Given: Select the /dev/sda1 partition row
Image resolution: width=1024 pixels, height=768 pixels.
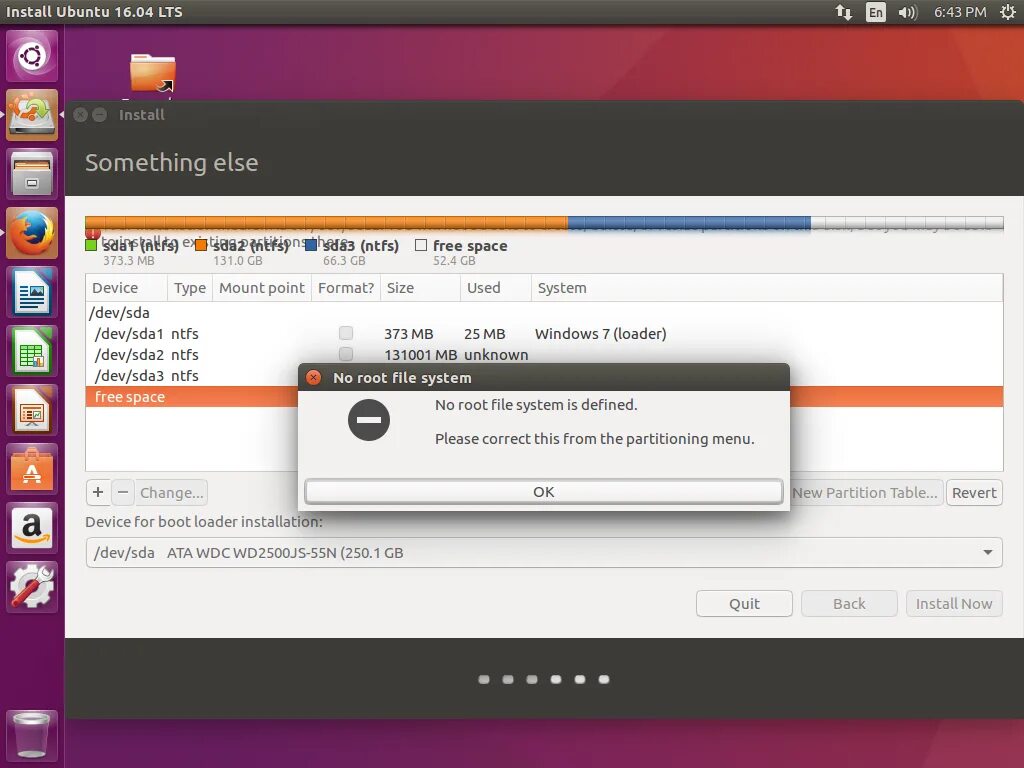Looking at the screenshot, I should (544, 333).
